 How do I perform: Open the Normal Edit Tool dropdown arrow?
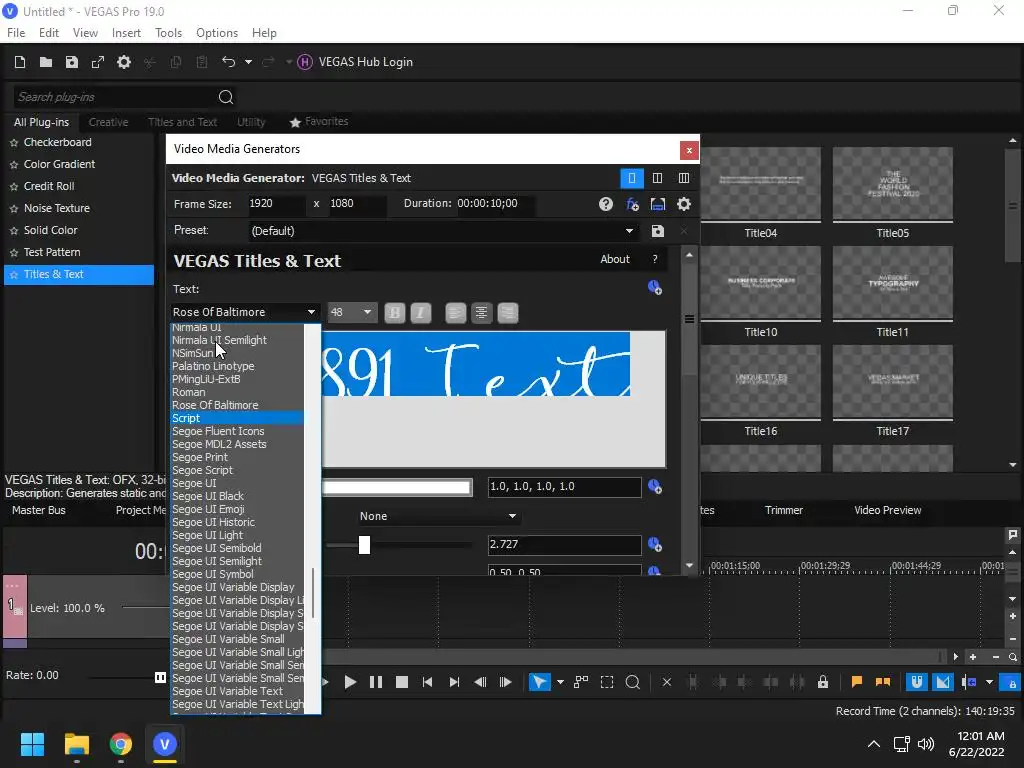tap(560, 682)
